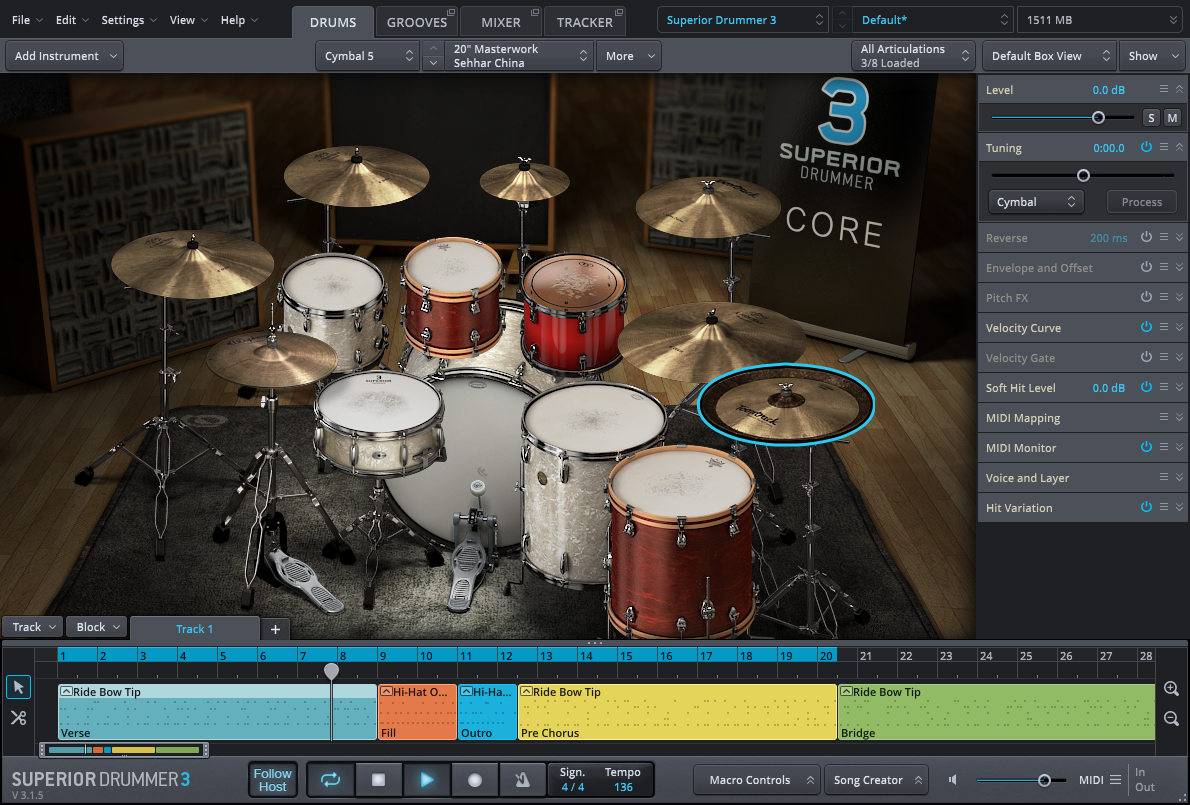Open Add Instrument dropdown

click(65, 55)
